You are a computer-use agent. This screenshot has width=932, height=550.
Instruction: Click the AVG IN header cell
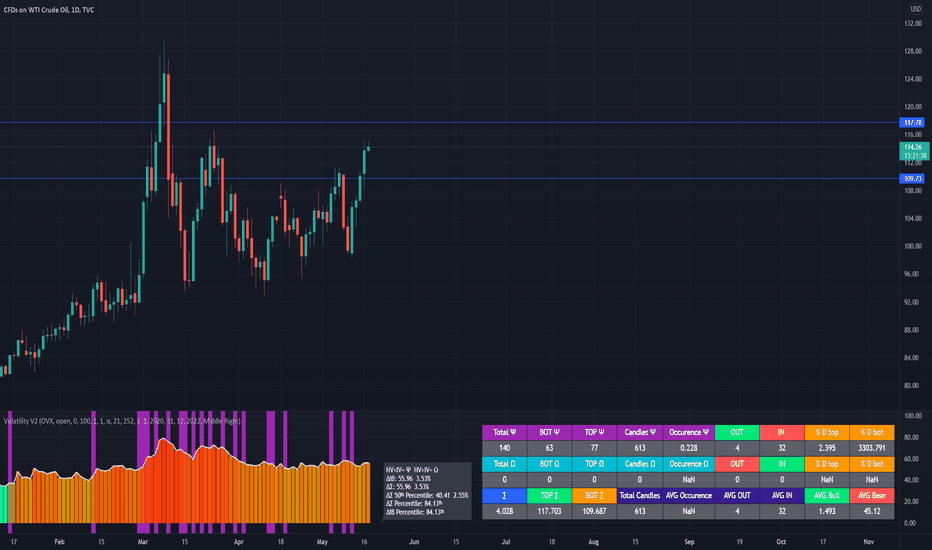click(x=782, y=495)
